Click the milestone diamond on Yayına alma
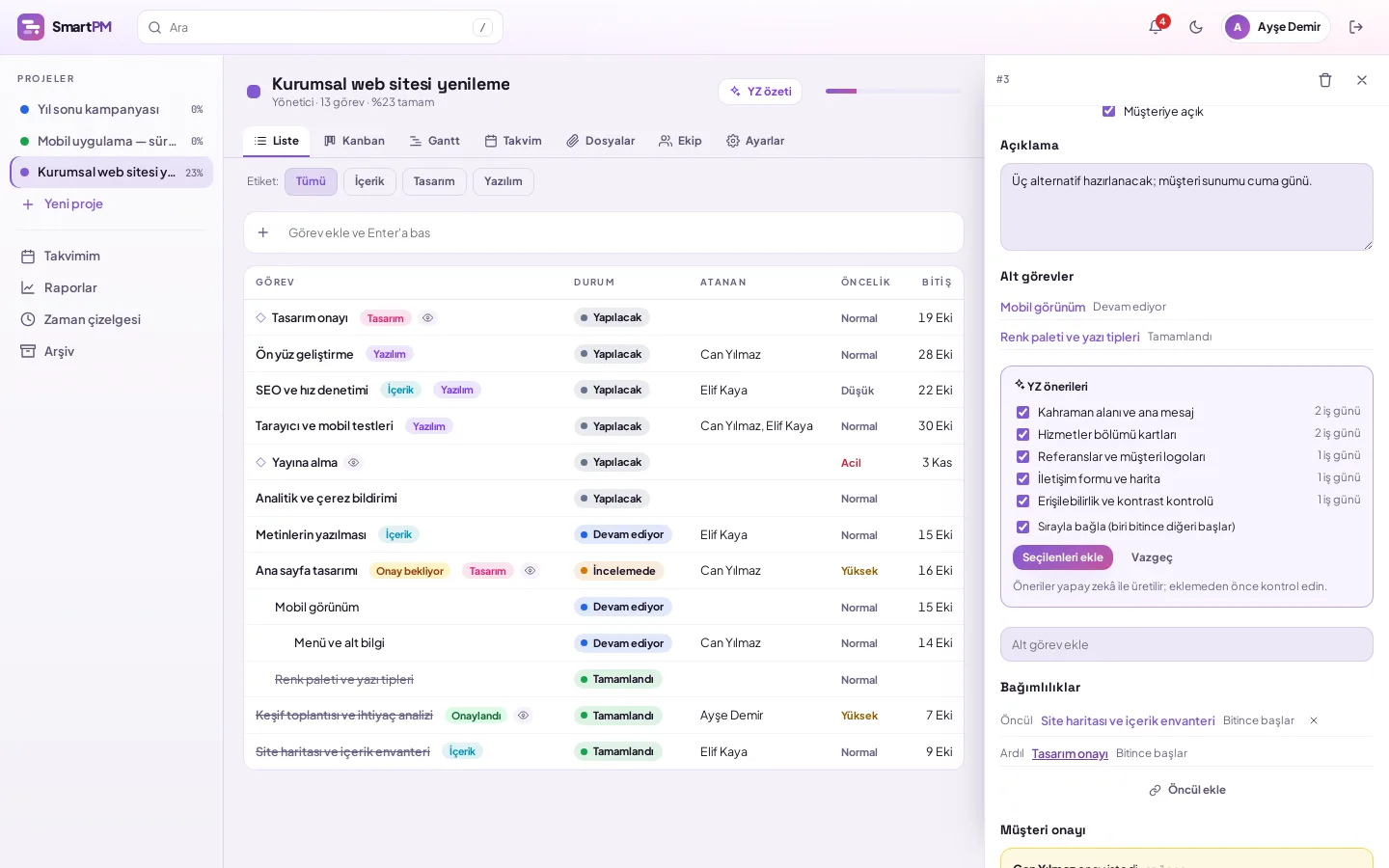The width and height of the screenshot is (1389, 868). 260,463
